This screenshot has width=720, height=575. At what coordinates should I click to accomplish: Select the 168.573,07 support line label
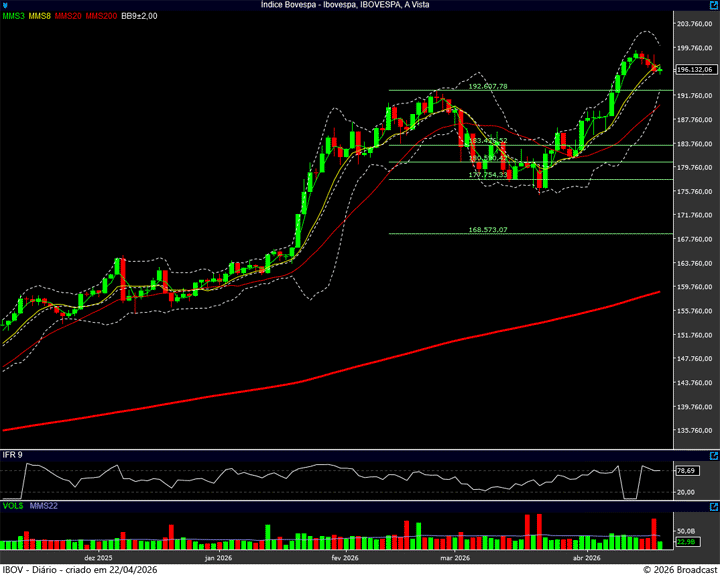coord(488,230)
